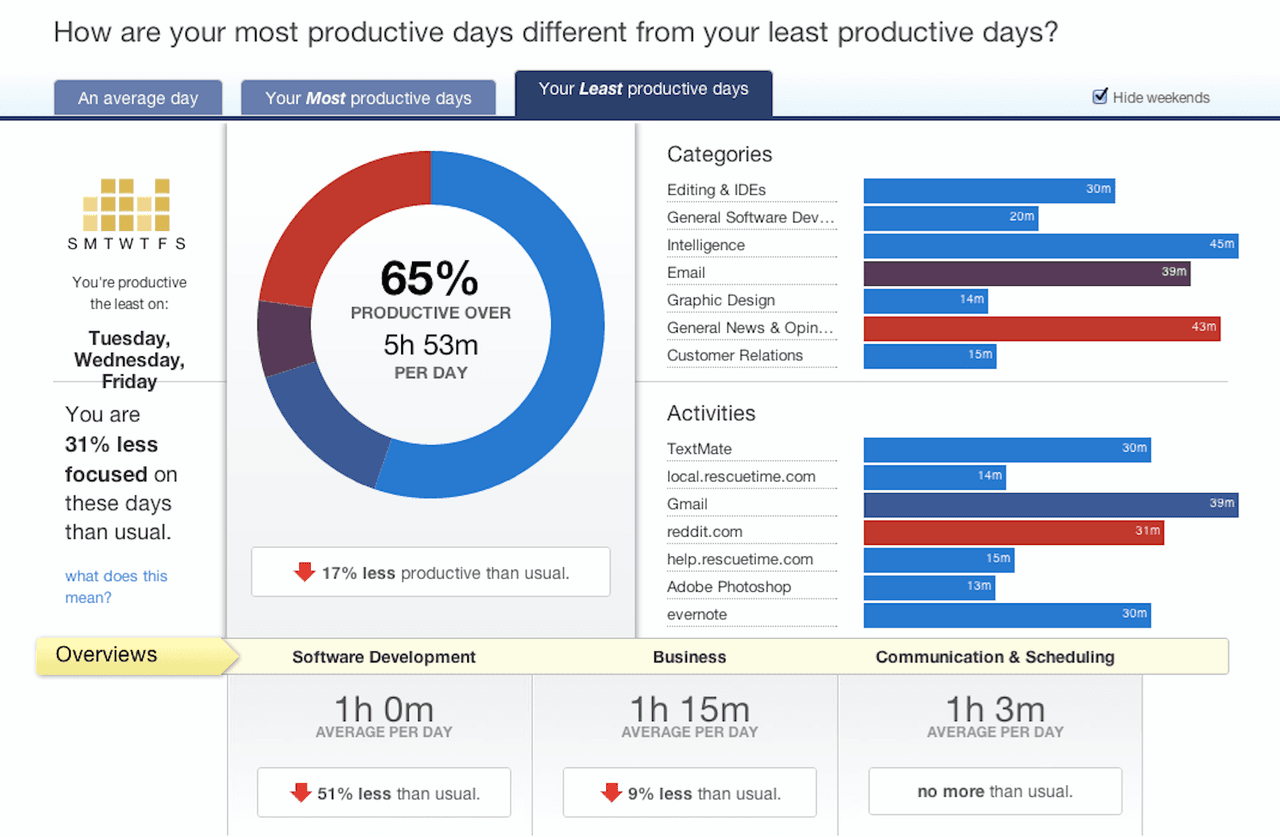Switch to An average day tab
Image resolution: width=1280 pixels, height=837 pixels.
pos(138,98)
